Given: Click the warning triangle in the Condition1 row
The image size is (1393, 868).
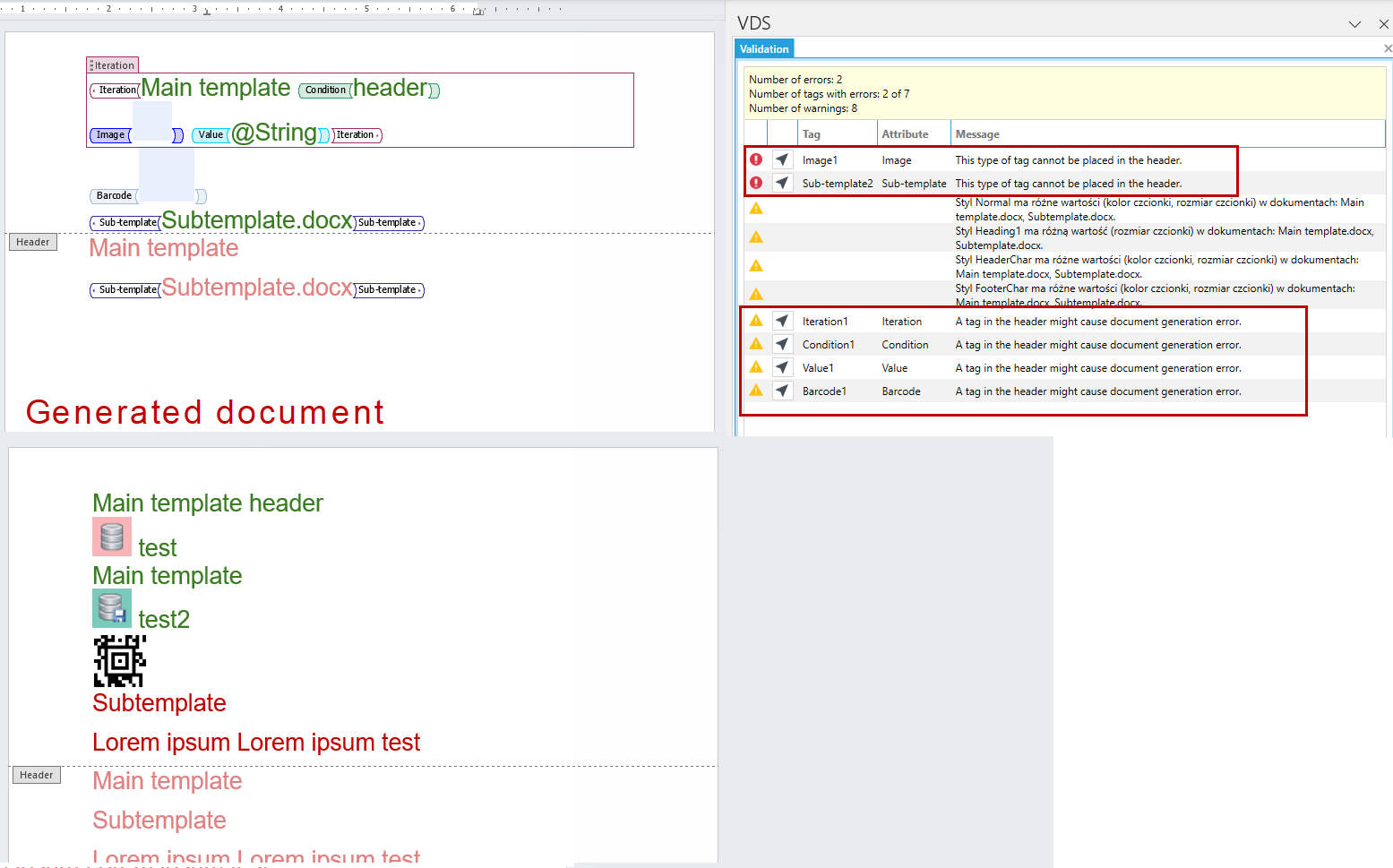Looking at the screenshot, I should tap(756, 344).
